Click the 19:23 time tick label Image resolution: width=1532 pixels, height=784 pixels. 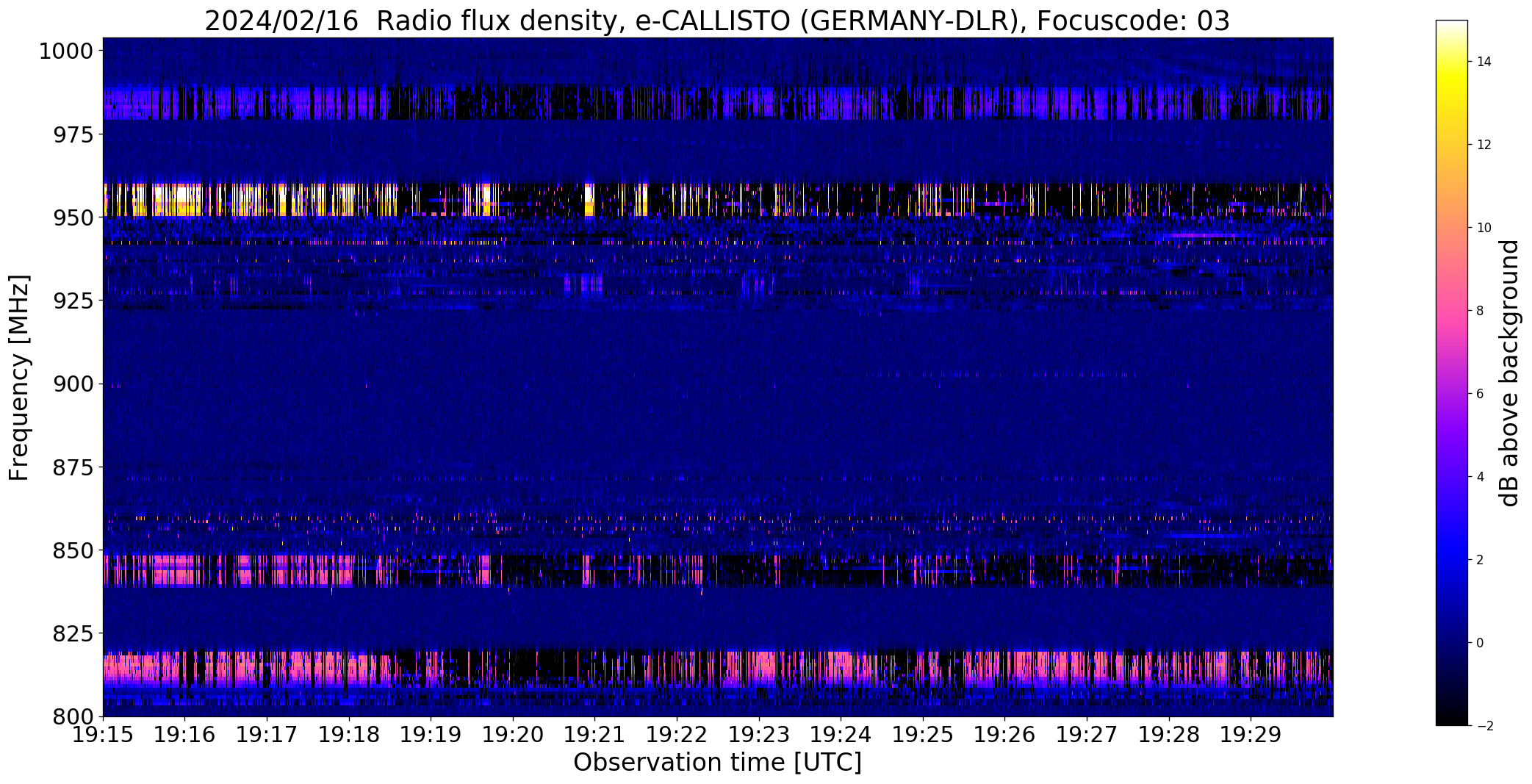[x=759, y=735]
